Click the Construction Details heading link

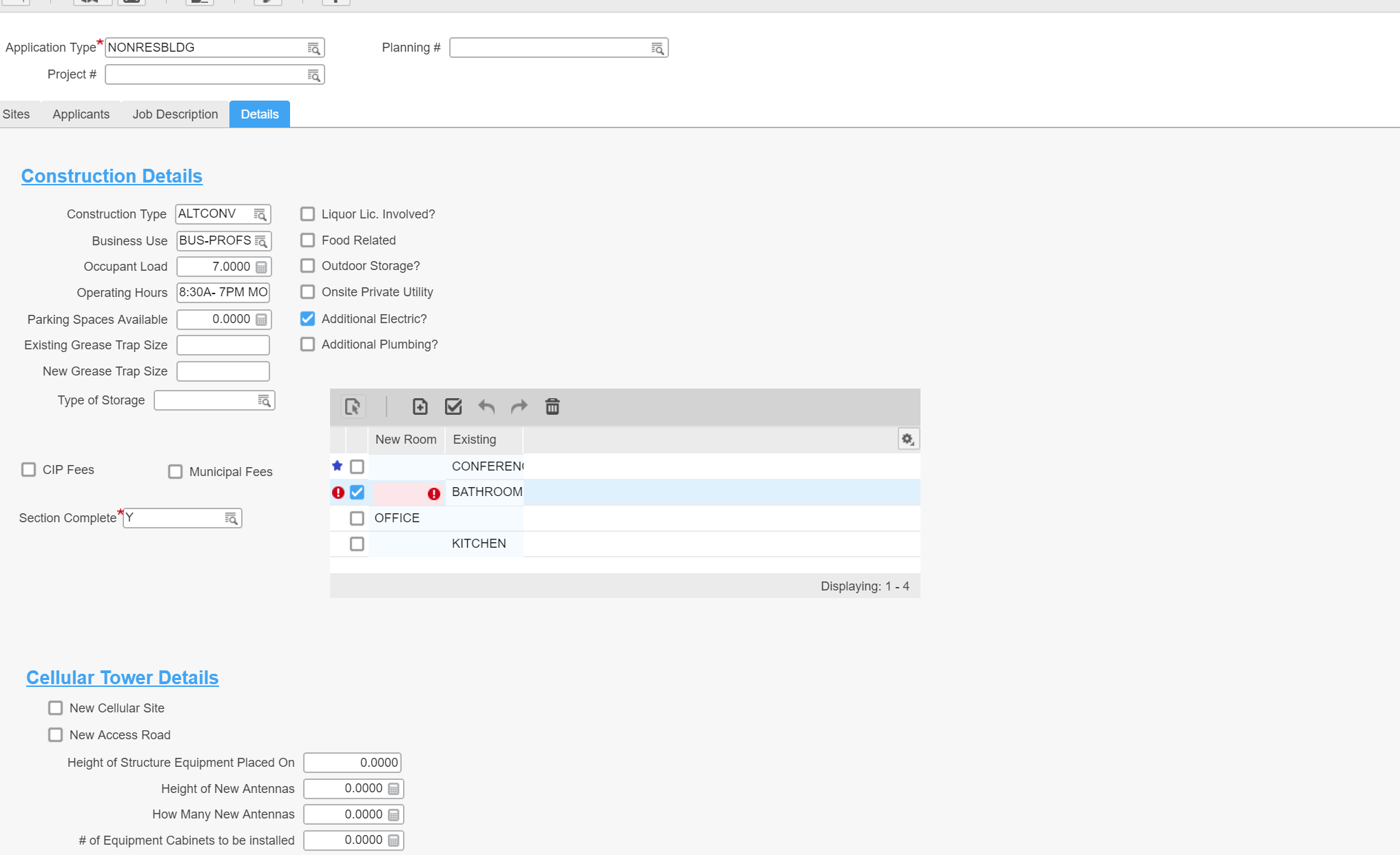pos(112,176)
